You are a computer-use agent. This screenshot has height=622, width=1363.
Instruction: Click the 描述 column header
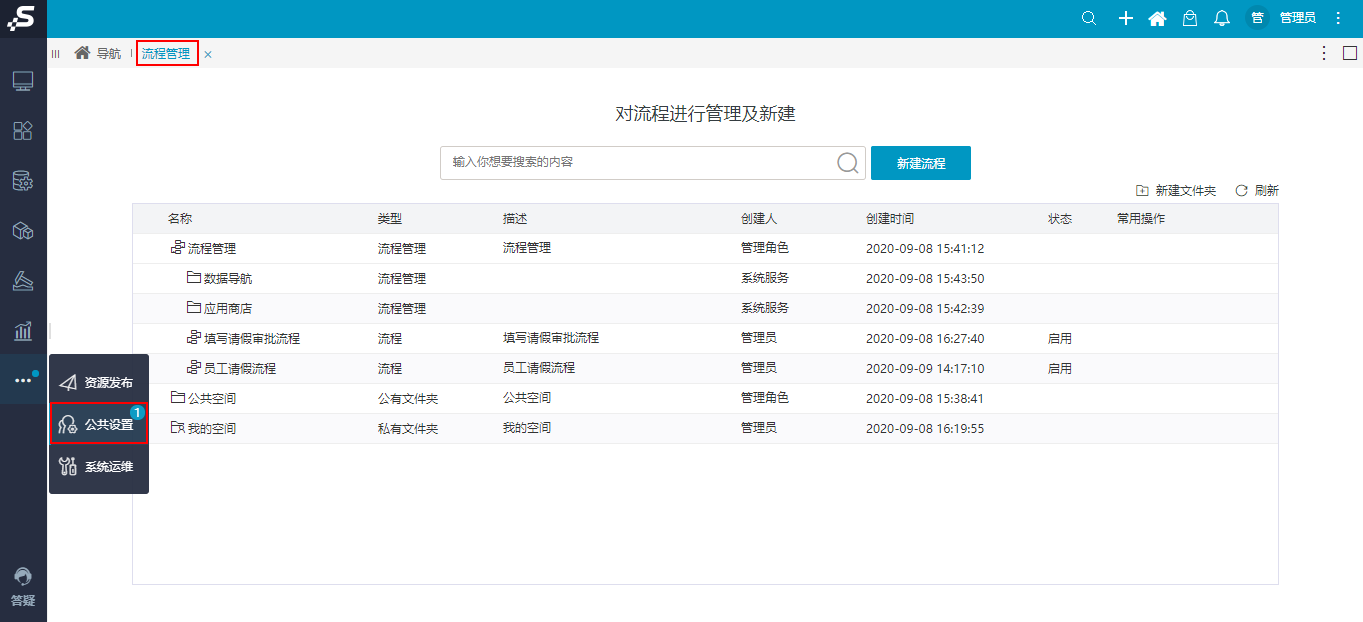(x=515, y=218)
